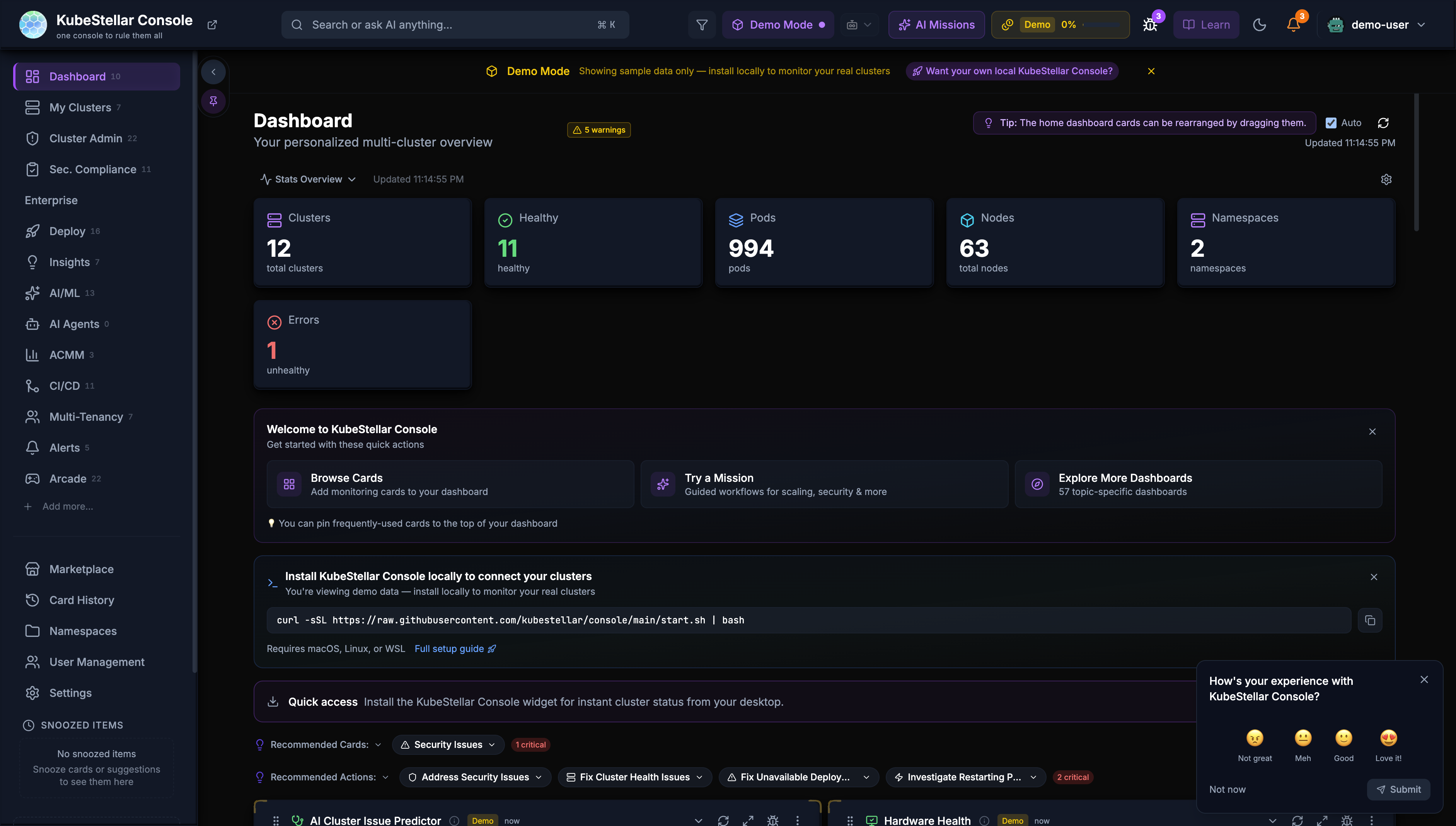
Task: Click Not now in feedback popup
Action: click(1227, 790)
